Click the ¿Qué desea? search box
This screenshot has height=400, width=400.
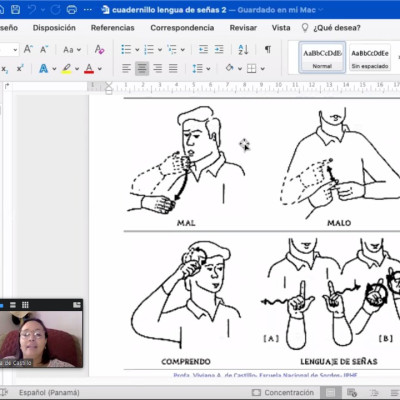tap(337, 28)
